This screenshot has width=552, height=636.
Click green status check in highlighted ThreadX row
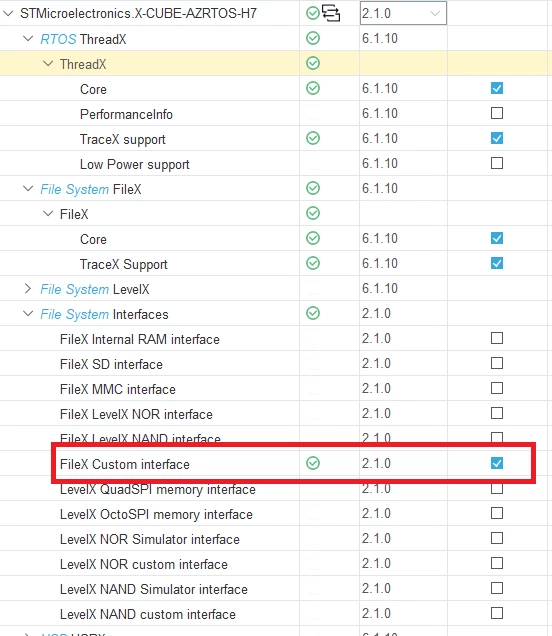coord(313,63)
